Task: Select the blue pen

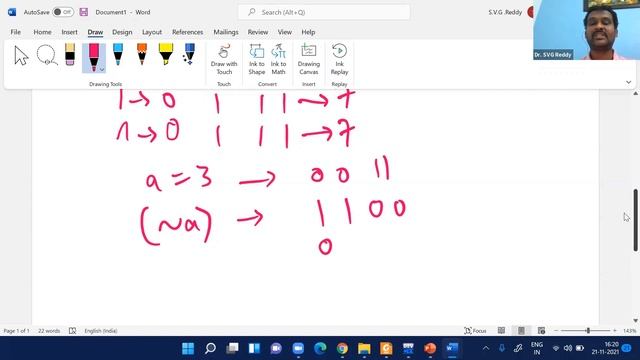Action: (118, 54)
